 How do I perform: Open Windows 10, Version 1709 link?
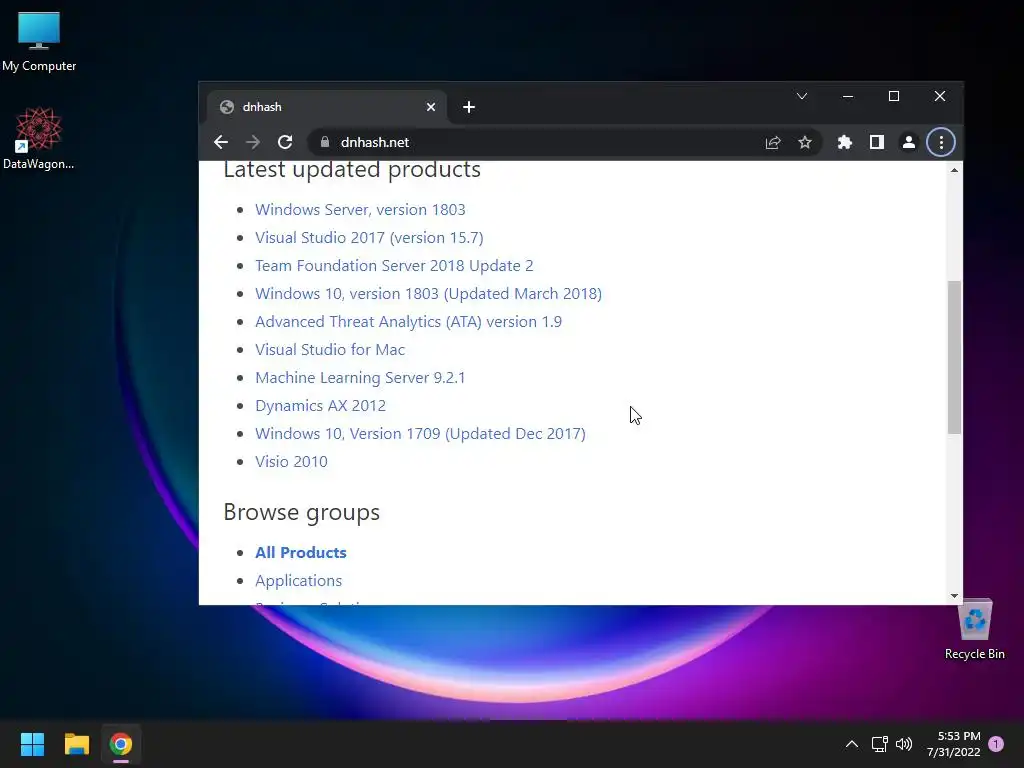coord(420,434)
